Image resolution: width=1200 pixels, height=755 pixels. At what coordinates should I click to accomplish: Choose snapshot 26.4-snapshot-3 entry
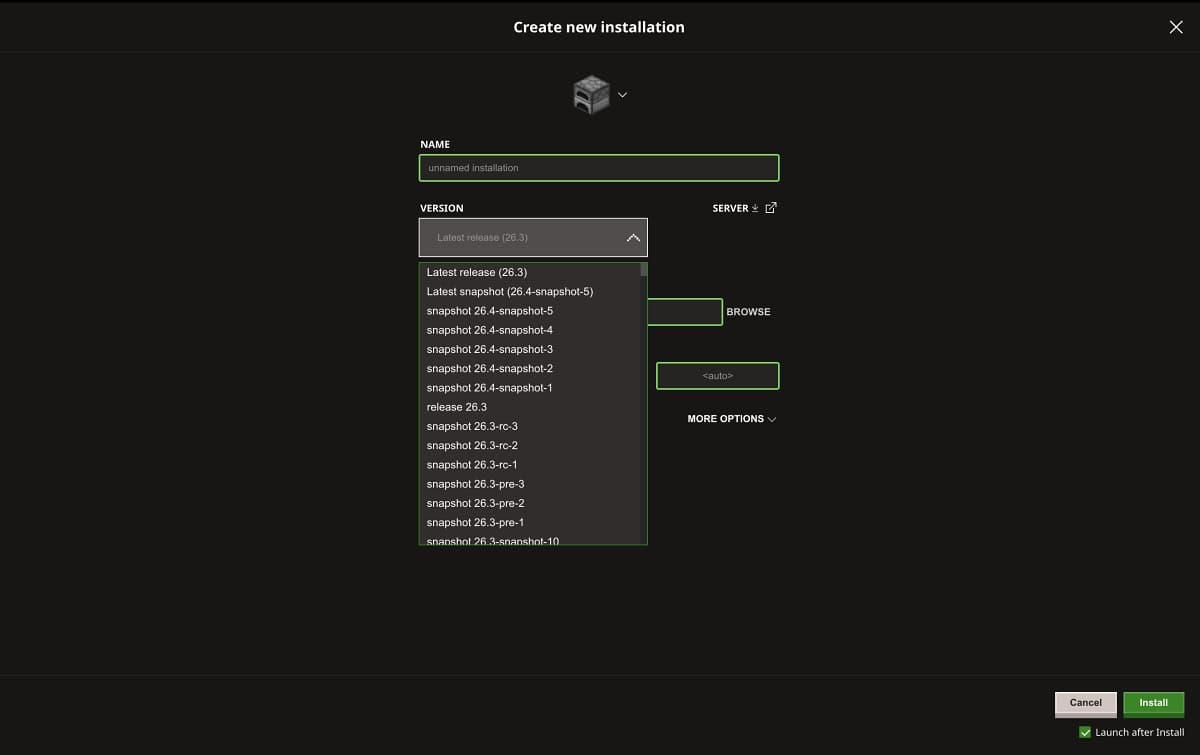coord(529,349)
